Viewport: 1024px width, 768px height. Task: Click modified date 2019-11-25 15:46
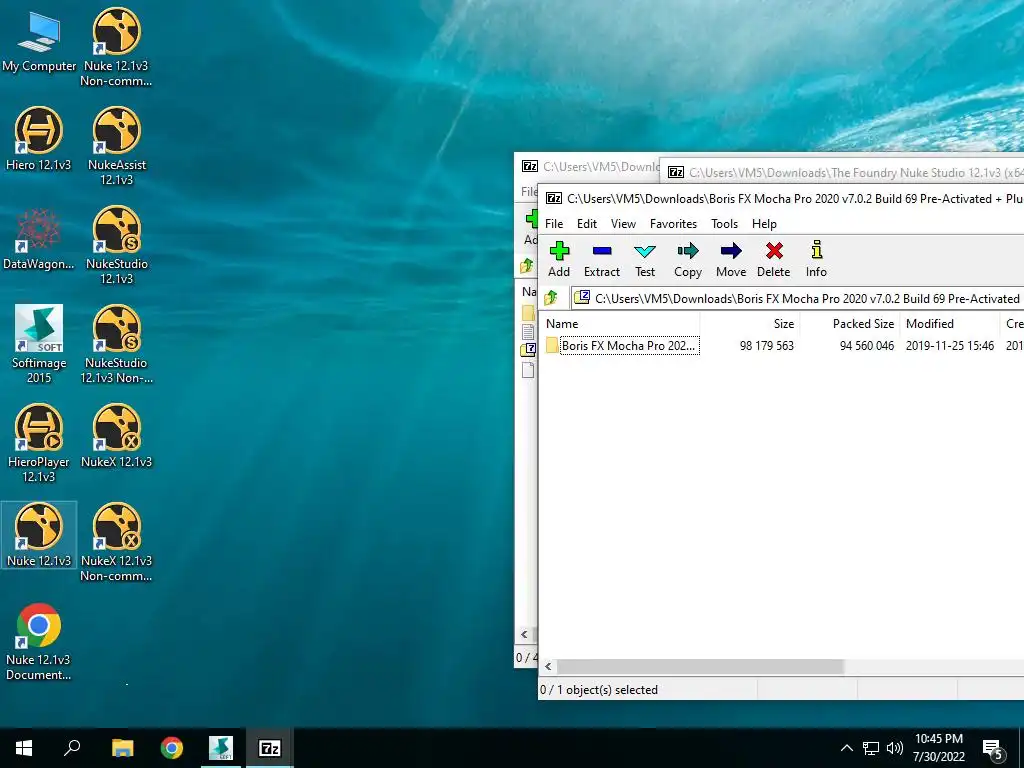(x=950, y=345)
